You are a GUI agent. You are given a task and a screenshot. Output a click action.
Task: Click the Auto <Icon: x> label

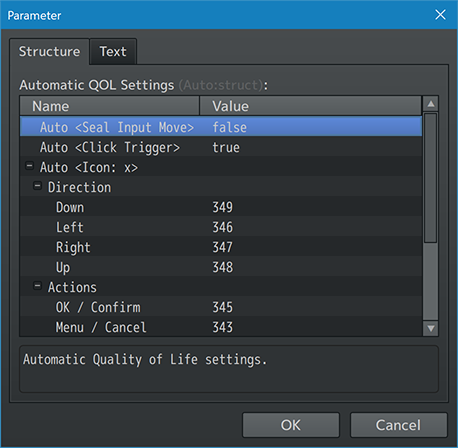pos(89,167)
